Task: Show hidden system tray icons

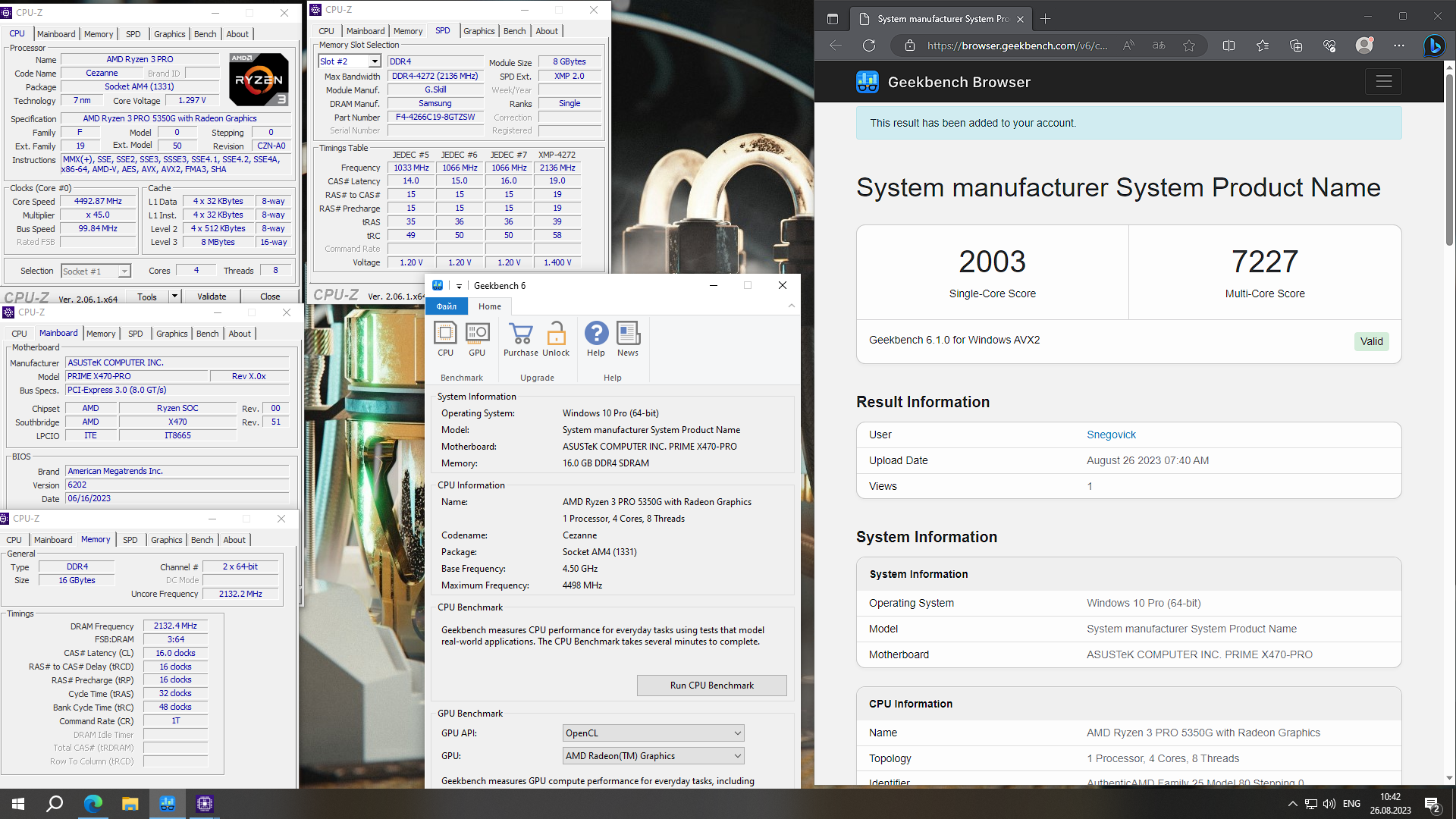Action: pos(1292,804)
